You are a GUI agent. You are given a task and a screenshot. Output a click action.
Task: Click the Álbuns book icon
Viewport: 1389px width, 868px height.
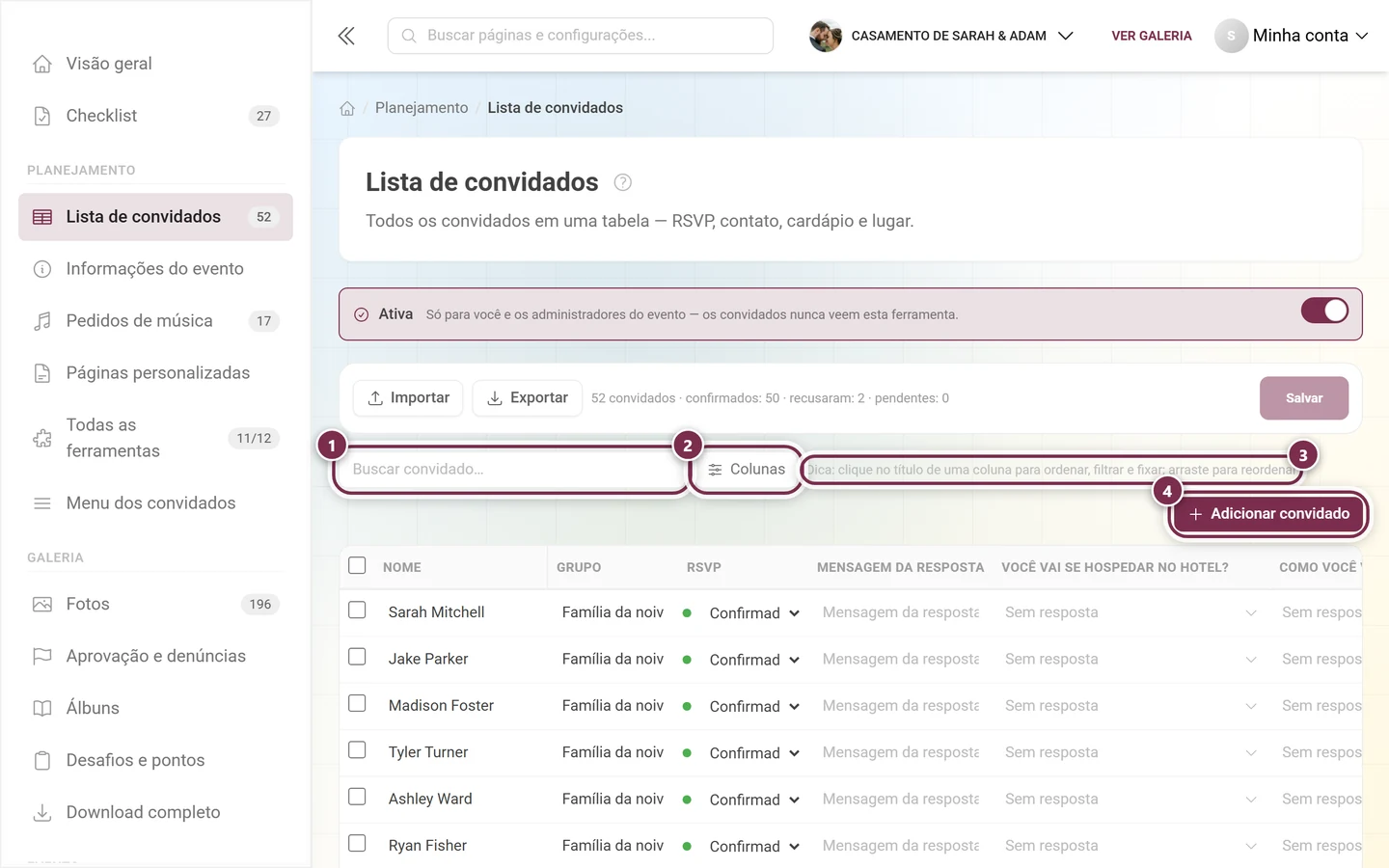coord(42,709)
